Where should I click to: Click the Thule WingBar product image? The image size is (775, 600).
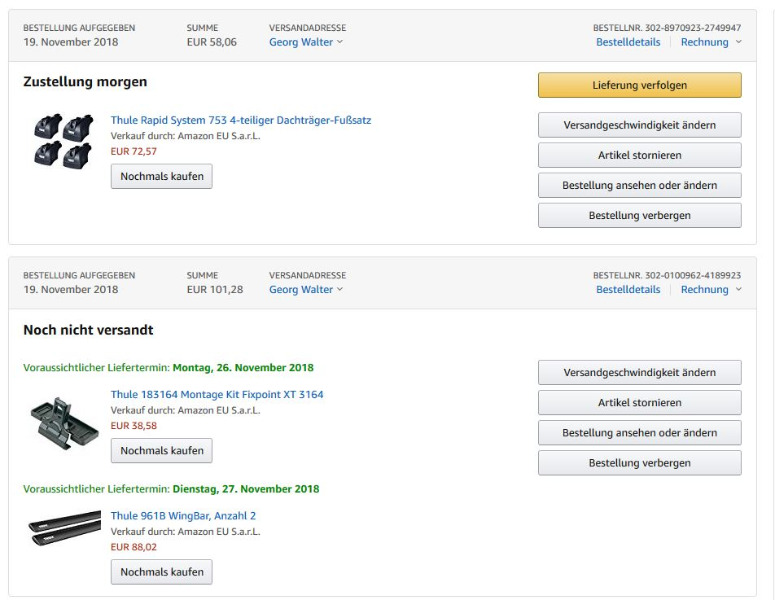[65, 528]
